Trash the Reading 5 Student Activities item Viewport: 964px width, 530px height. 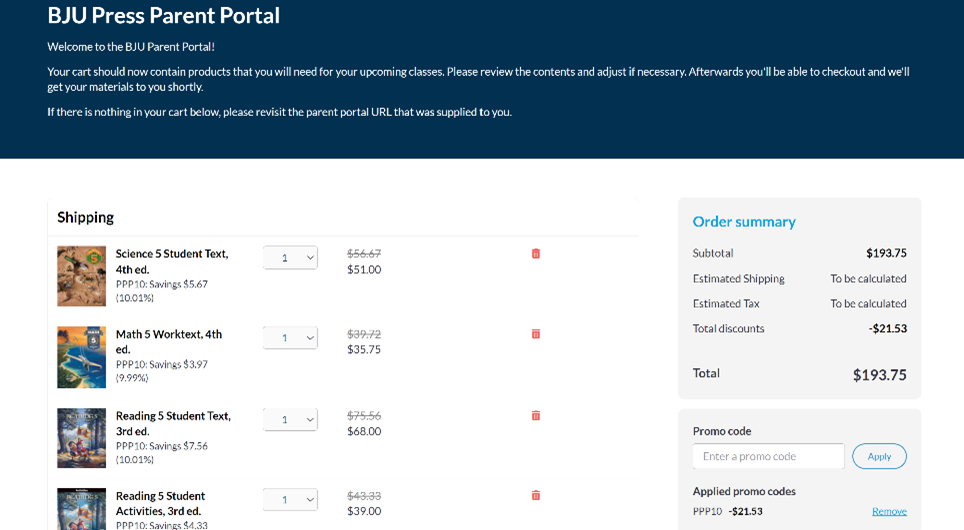tap(535, 495)
